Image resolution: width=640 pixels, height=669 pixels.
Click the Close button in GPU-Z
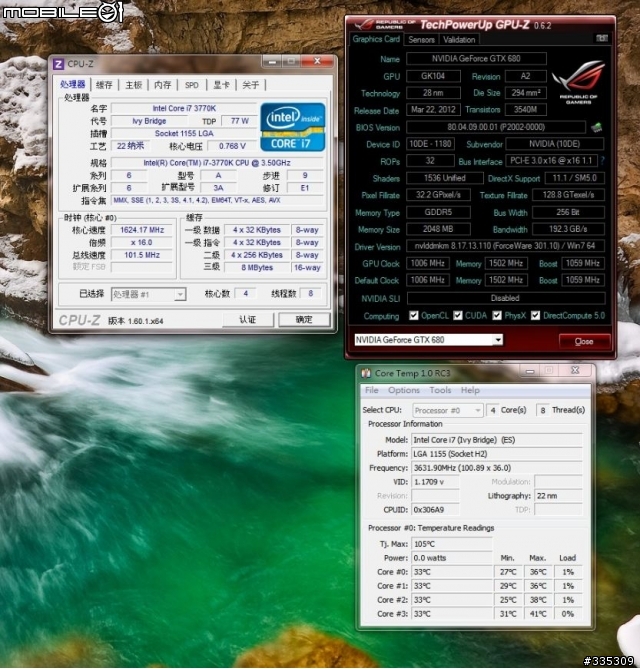(x=584, y=341)
